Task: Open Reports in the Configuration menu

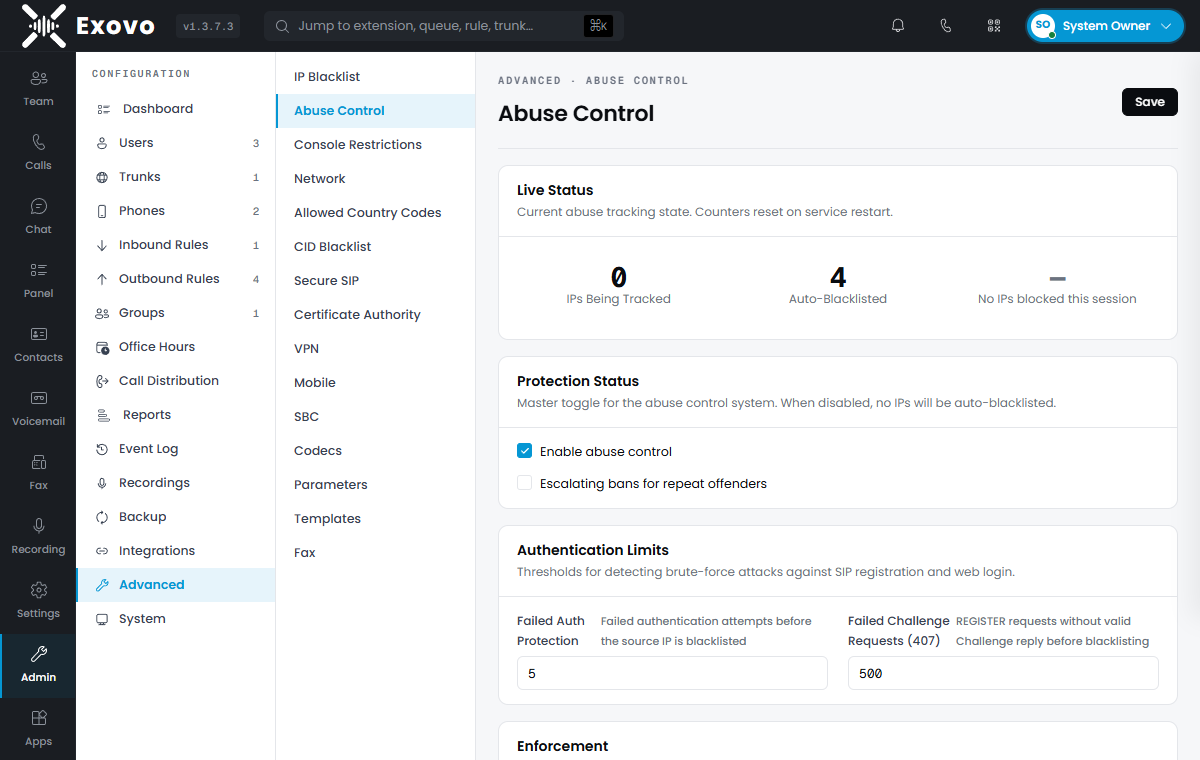Action: click(176, 415)
